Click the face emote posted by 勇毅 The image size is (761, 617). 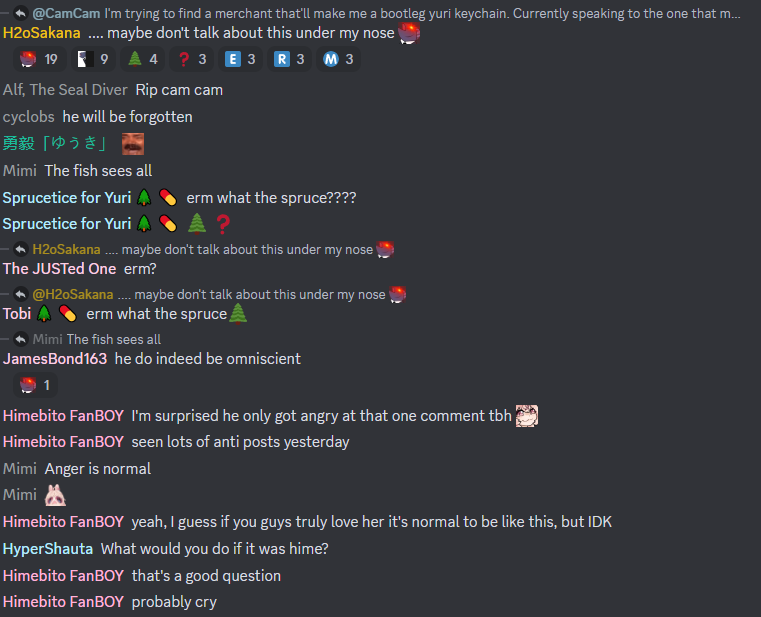133,144
